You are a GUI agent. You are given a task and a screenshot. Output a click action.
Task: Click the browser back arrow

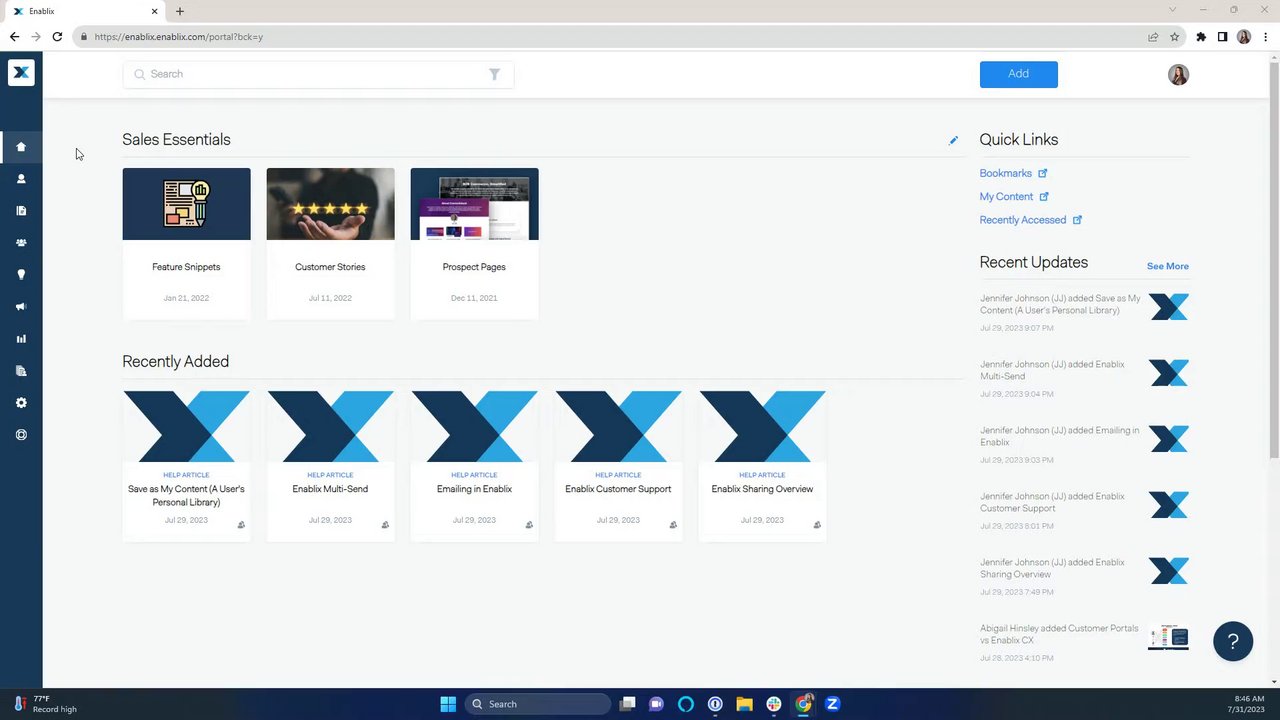[14, 37]
